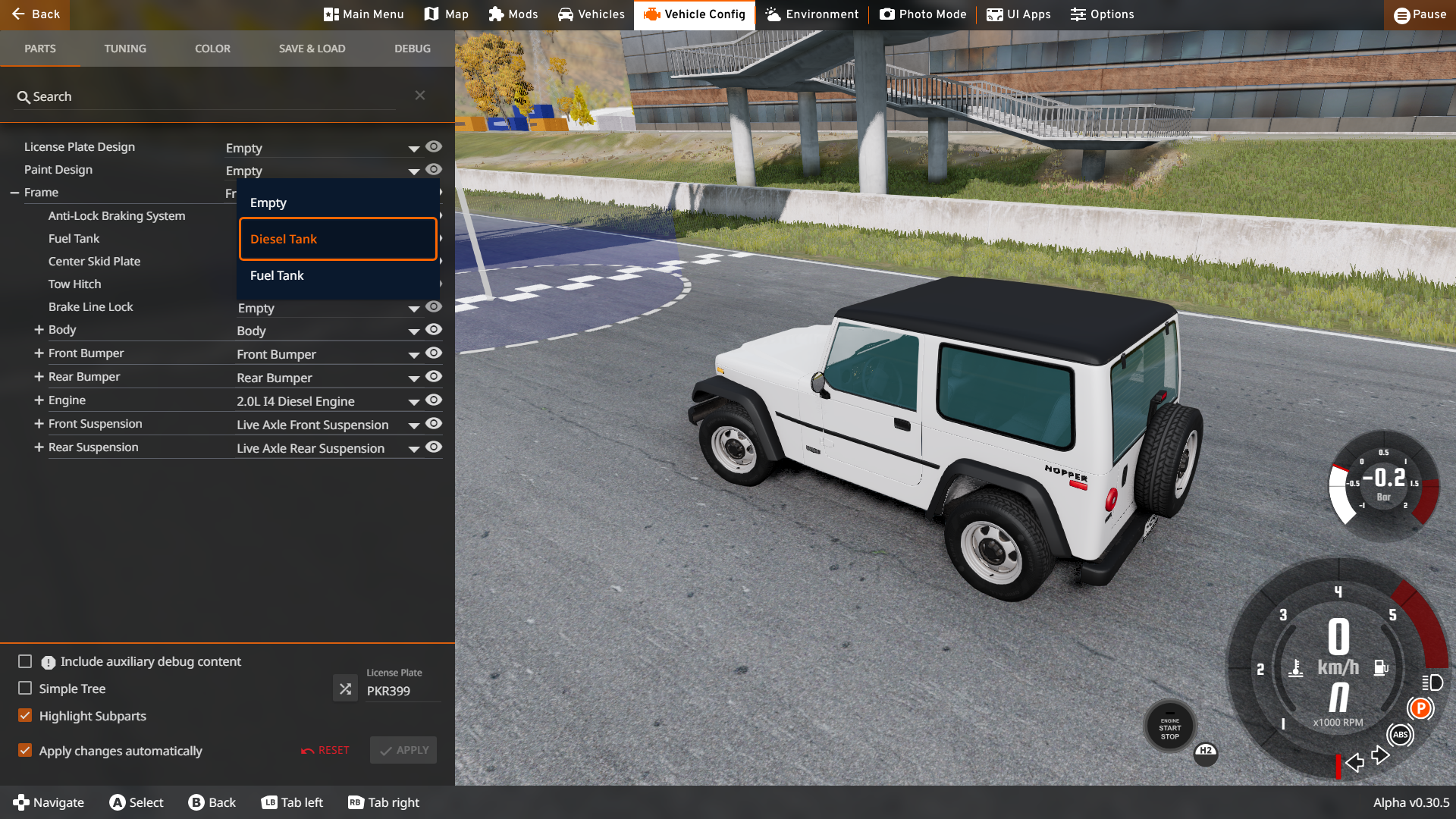Switch to the DEBUG tab
Viewport: 1456px width, 819px height.
(413, 49)
